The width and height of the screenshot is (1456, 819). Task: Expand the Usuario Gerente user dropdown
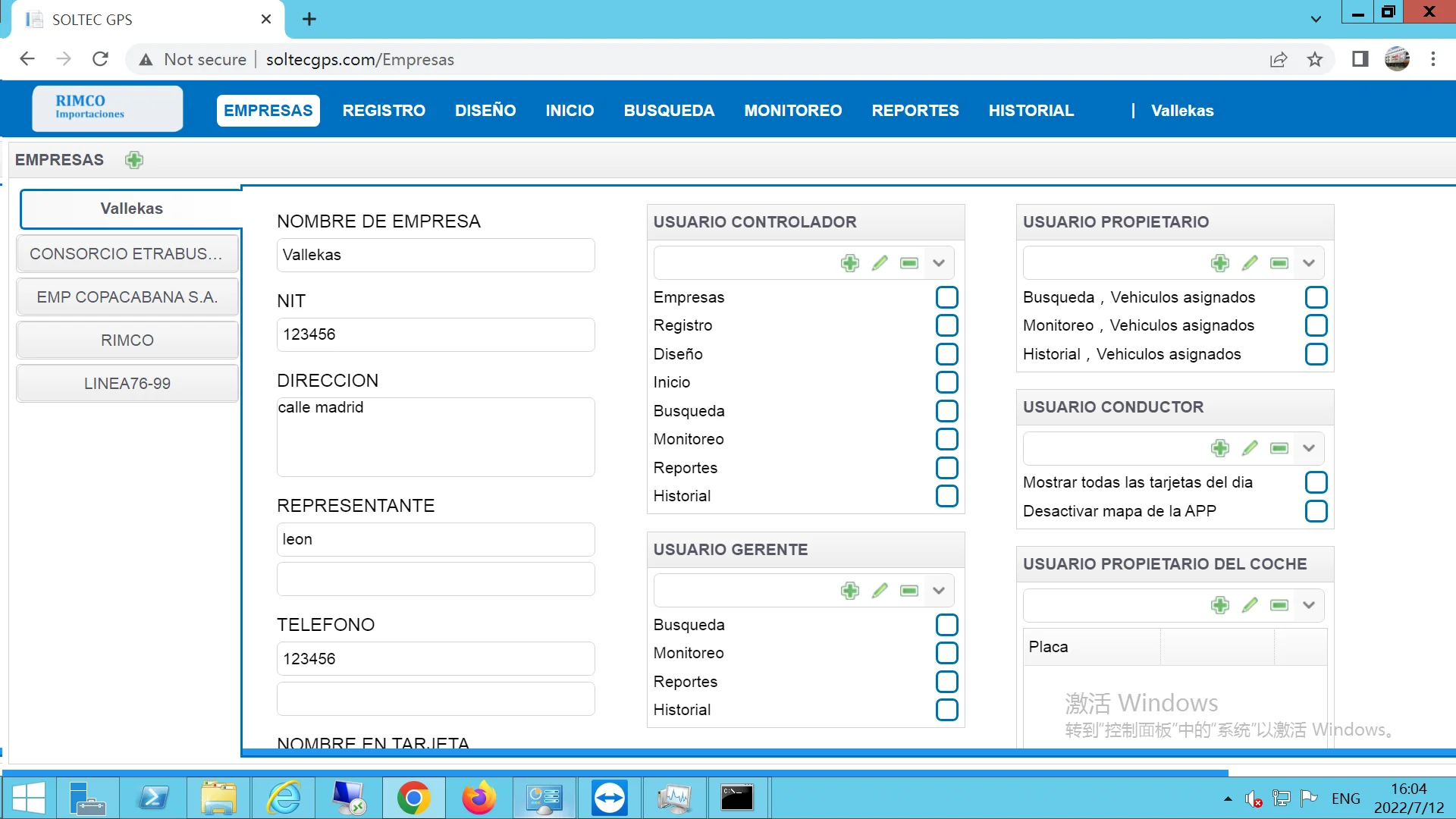pyautogui.click(x=938, y=591)
